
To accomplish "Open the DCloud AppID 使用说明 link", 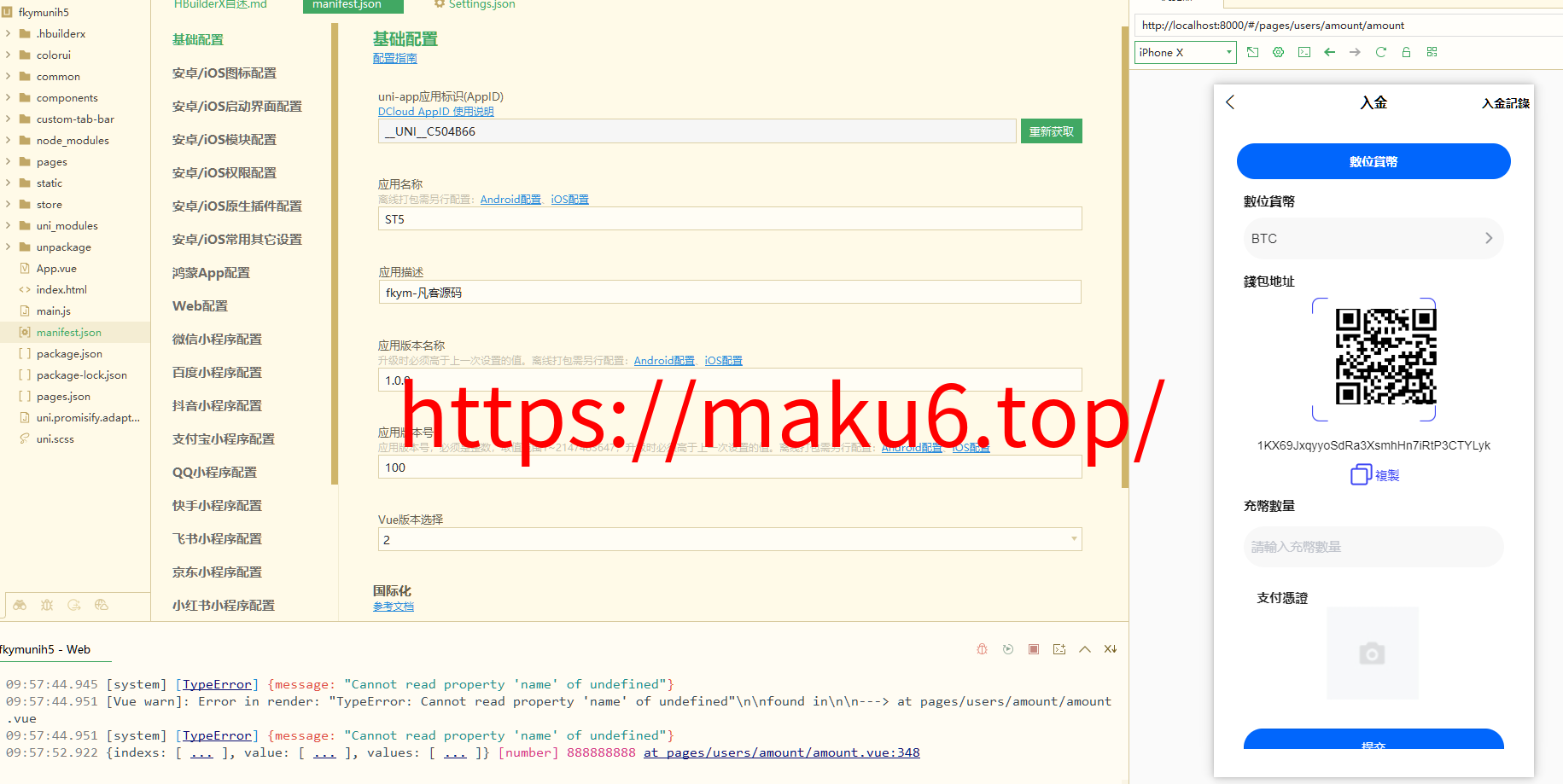I will 436,112.
